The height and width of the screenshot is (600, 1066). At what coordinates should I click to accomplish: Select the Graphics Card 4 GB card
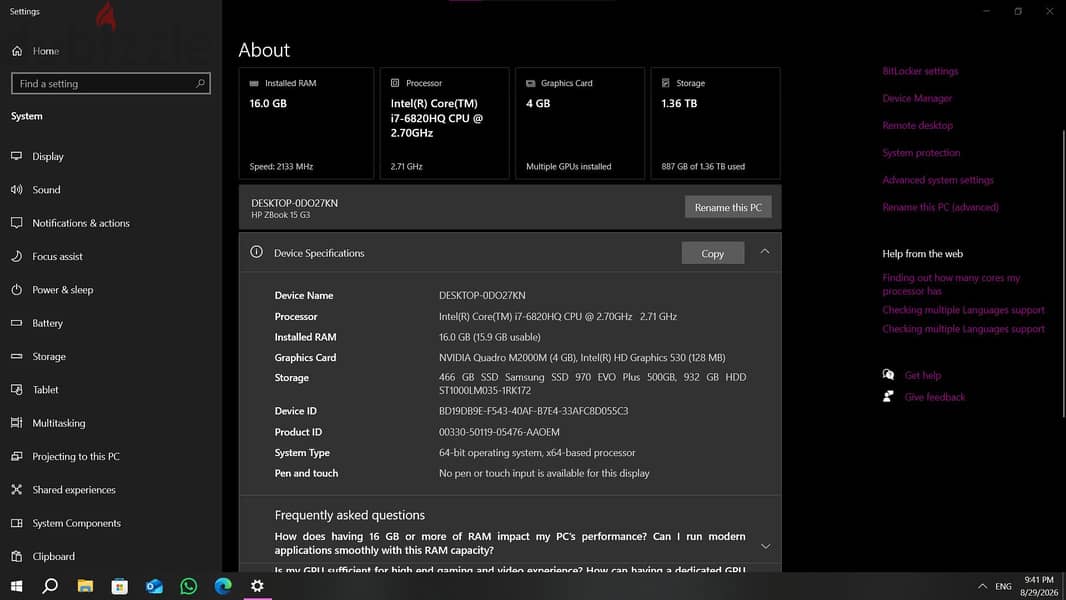(x=580, y=123)
